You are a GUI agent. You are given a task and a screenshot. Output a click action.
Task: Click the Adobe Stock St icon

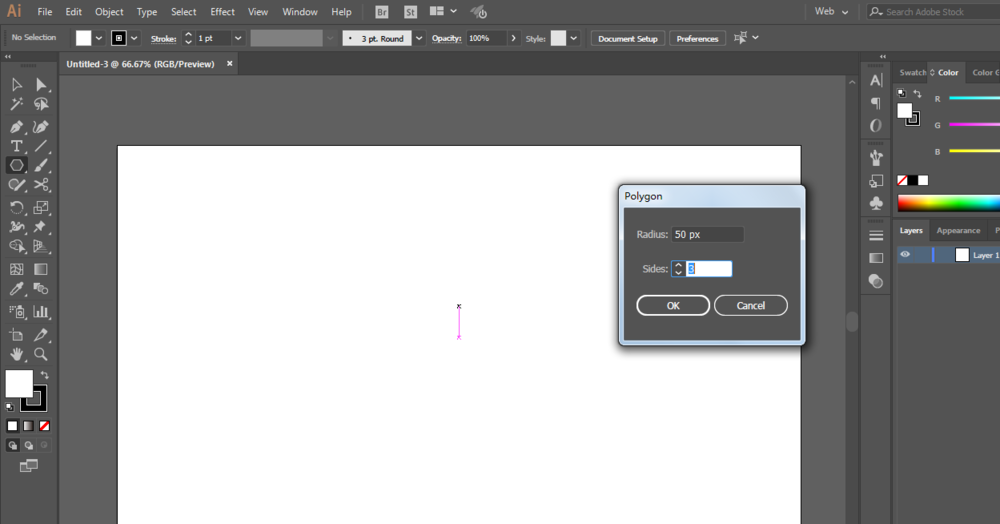point(410,12)
